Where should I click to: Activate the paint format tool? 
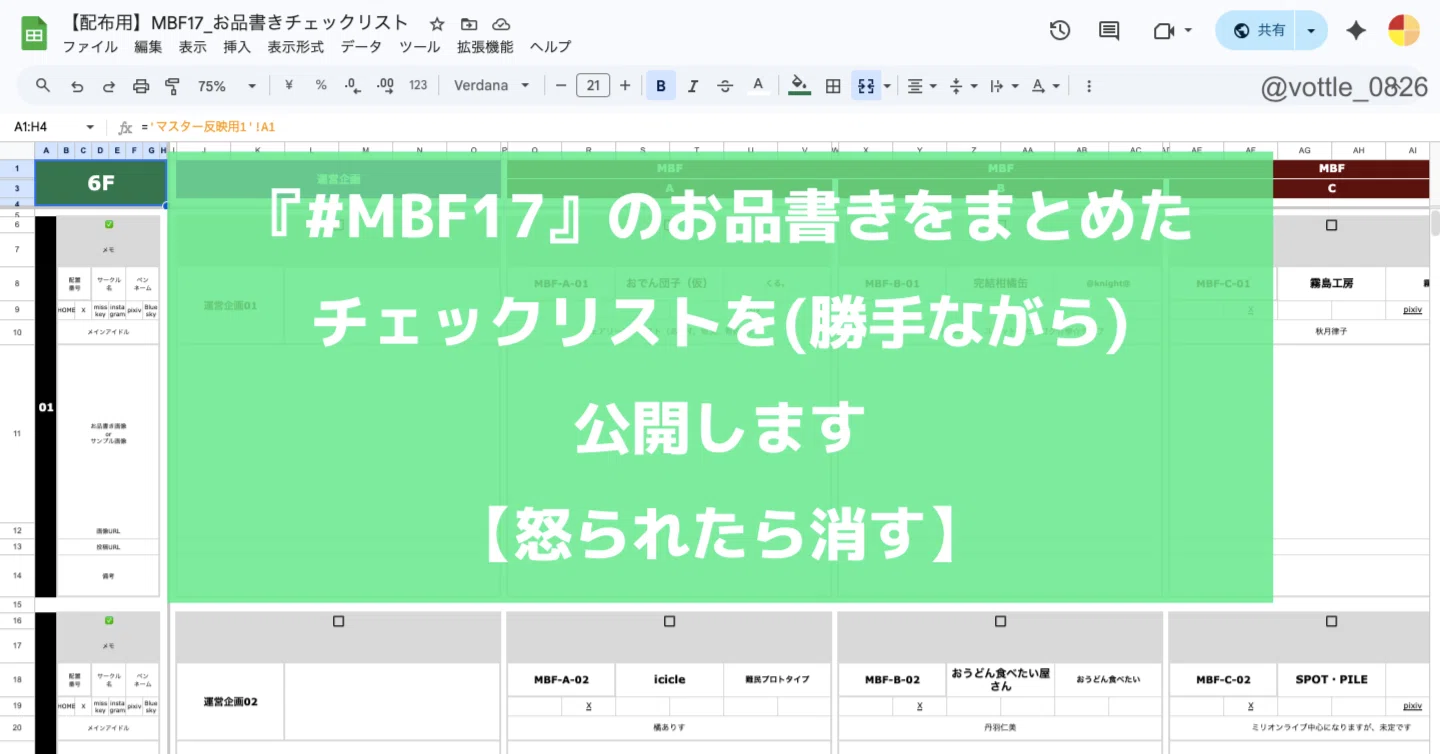172,86
